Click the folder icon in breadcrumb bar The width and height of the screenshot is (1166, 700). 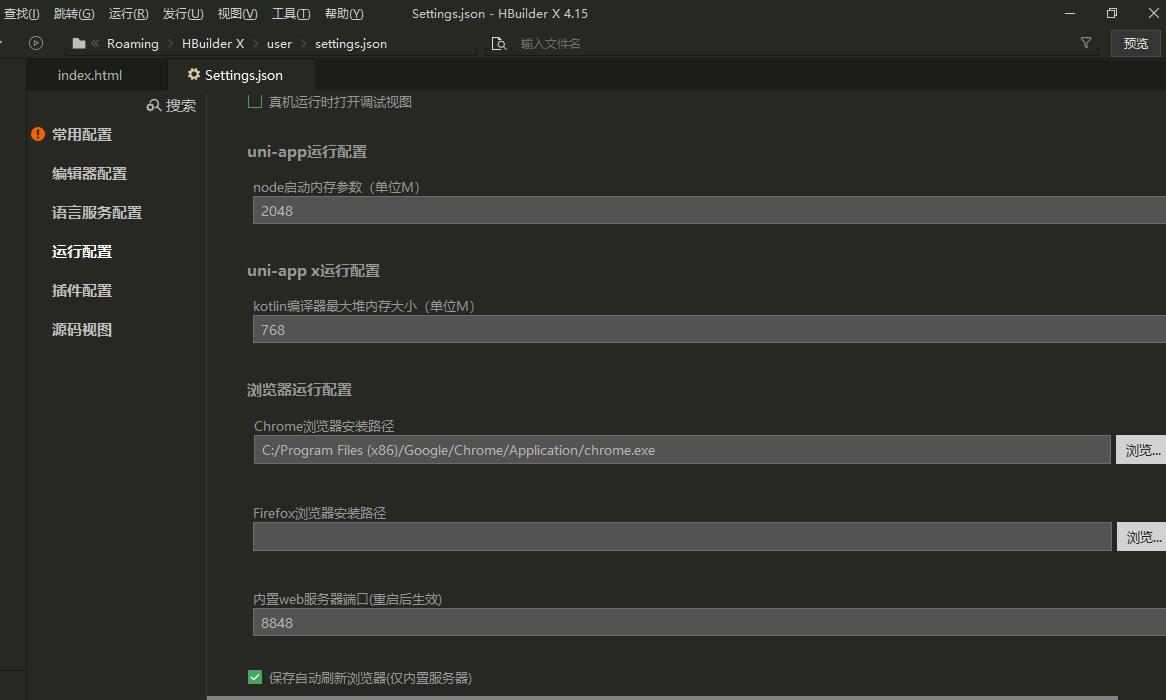click(x=79, y=43)
